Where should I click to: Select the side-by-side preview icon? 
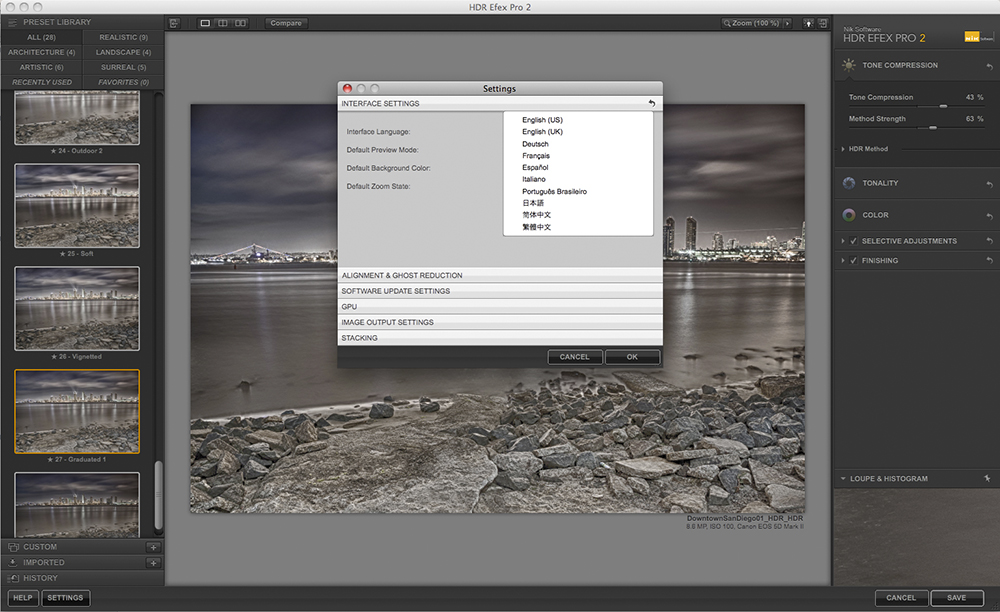240,23
